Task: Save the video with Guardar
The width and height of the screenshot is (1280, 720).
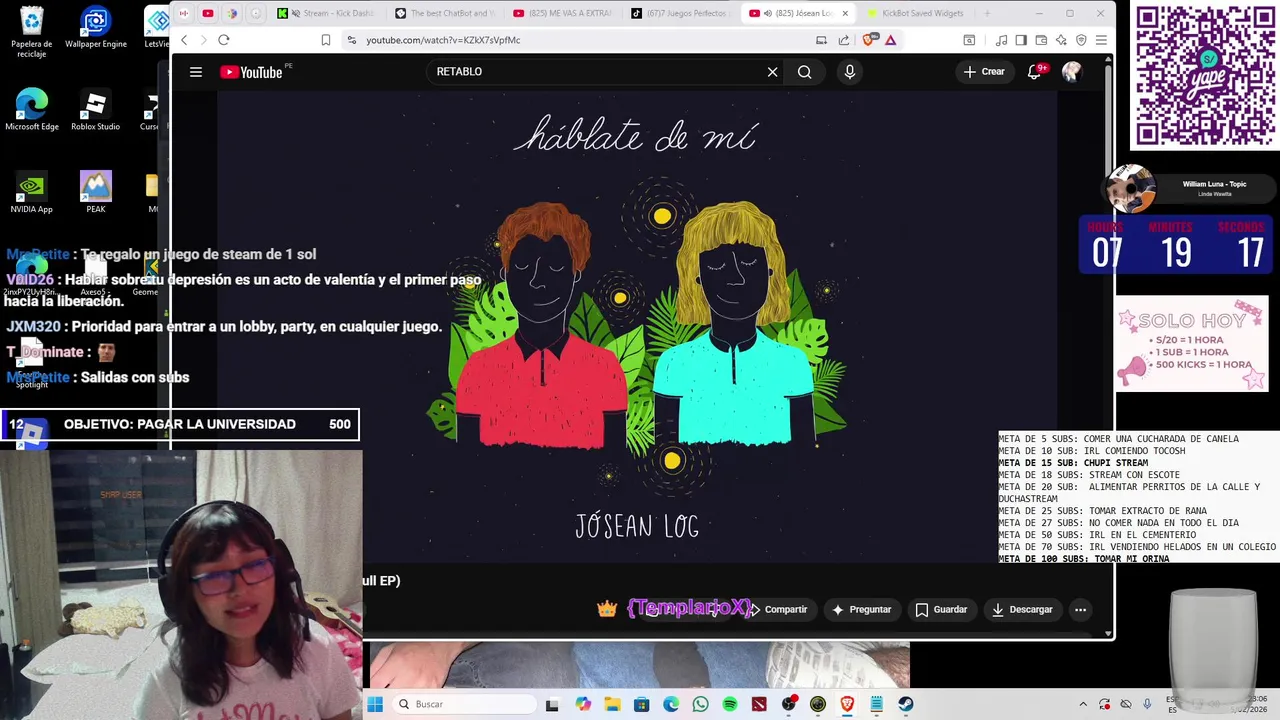Action: point(941,609)
